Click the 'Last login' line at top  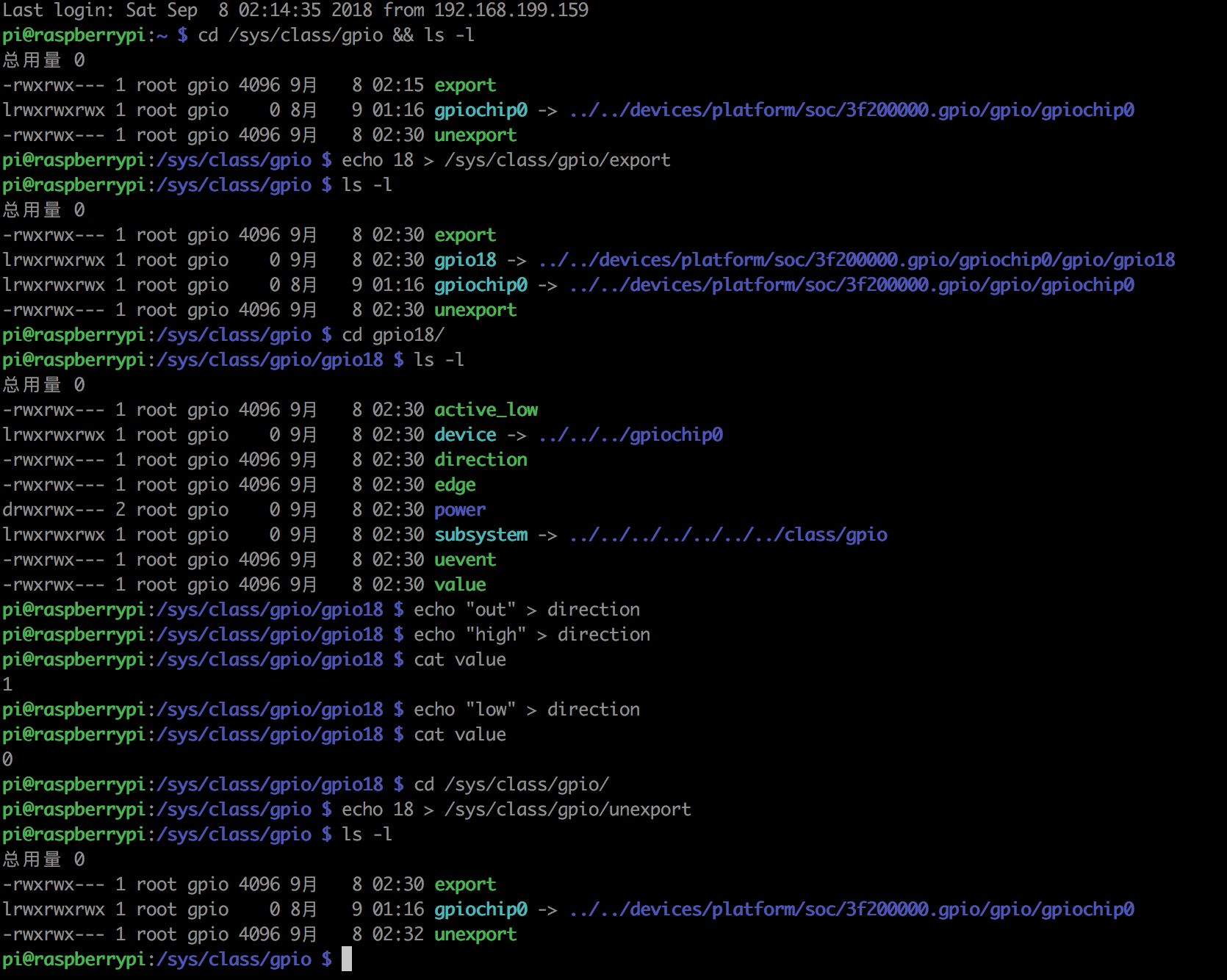point(295,10)
